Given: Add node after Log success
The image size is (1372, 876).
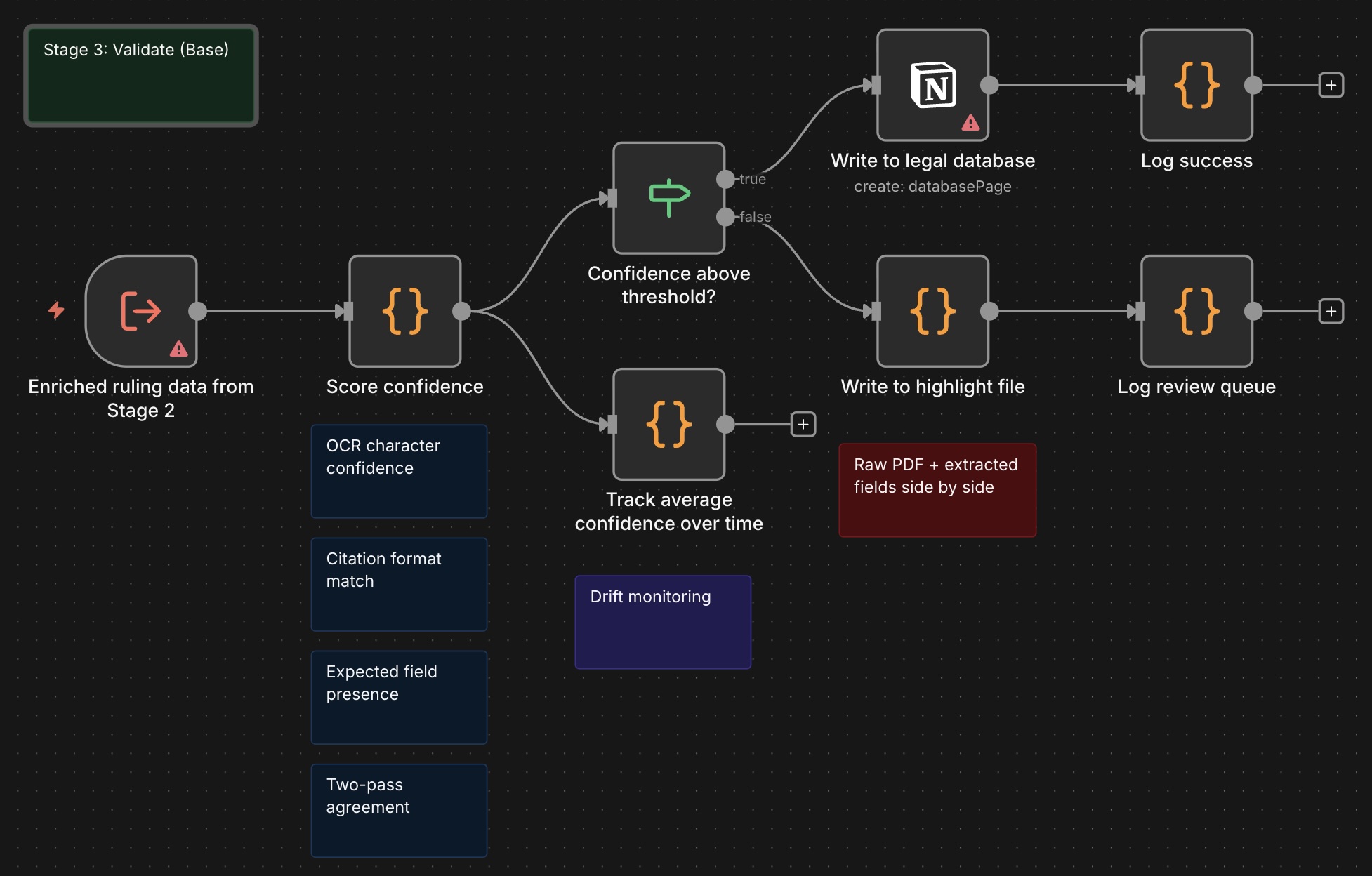Looking at the screenshot, I should 1331,85.
